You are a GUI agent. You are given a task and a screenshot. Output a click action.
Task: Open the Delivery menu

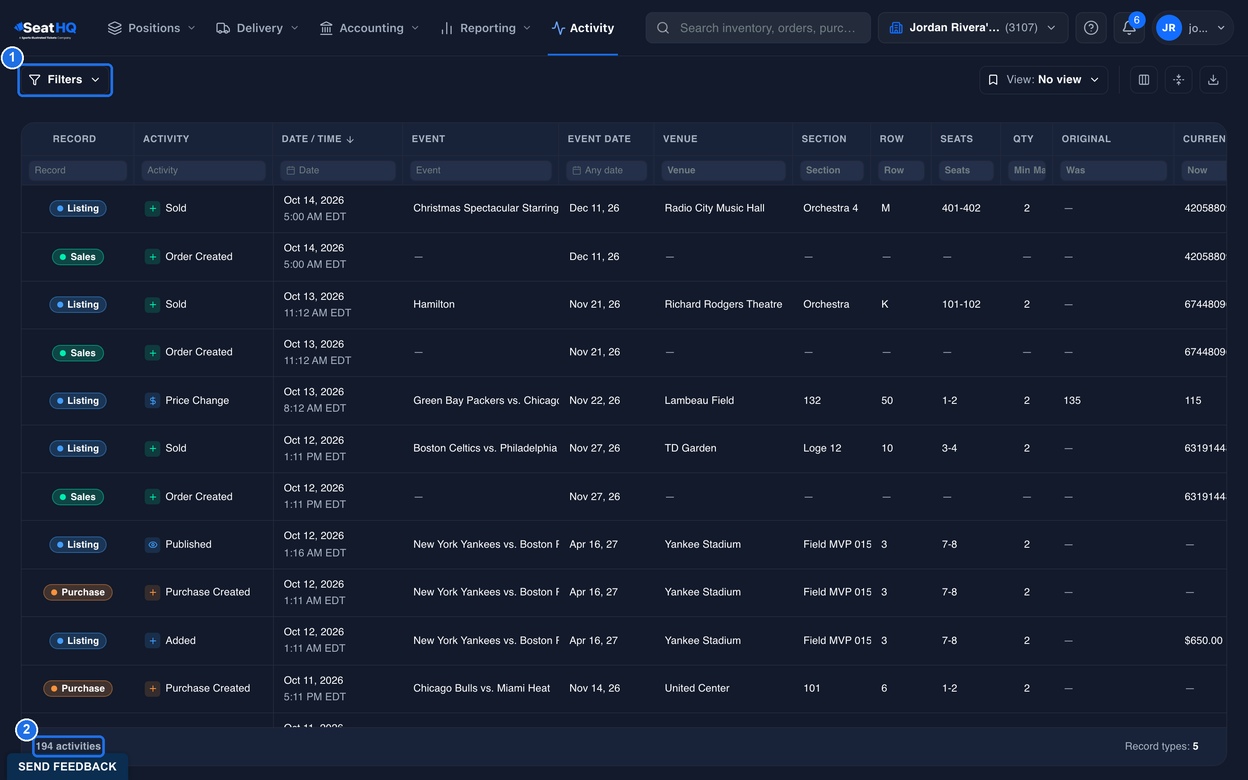click(258, 28)
